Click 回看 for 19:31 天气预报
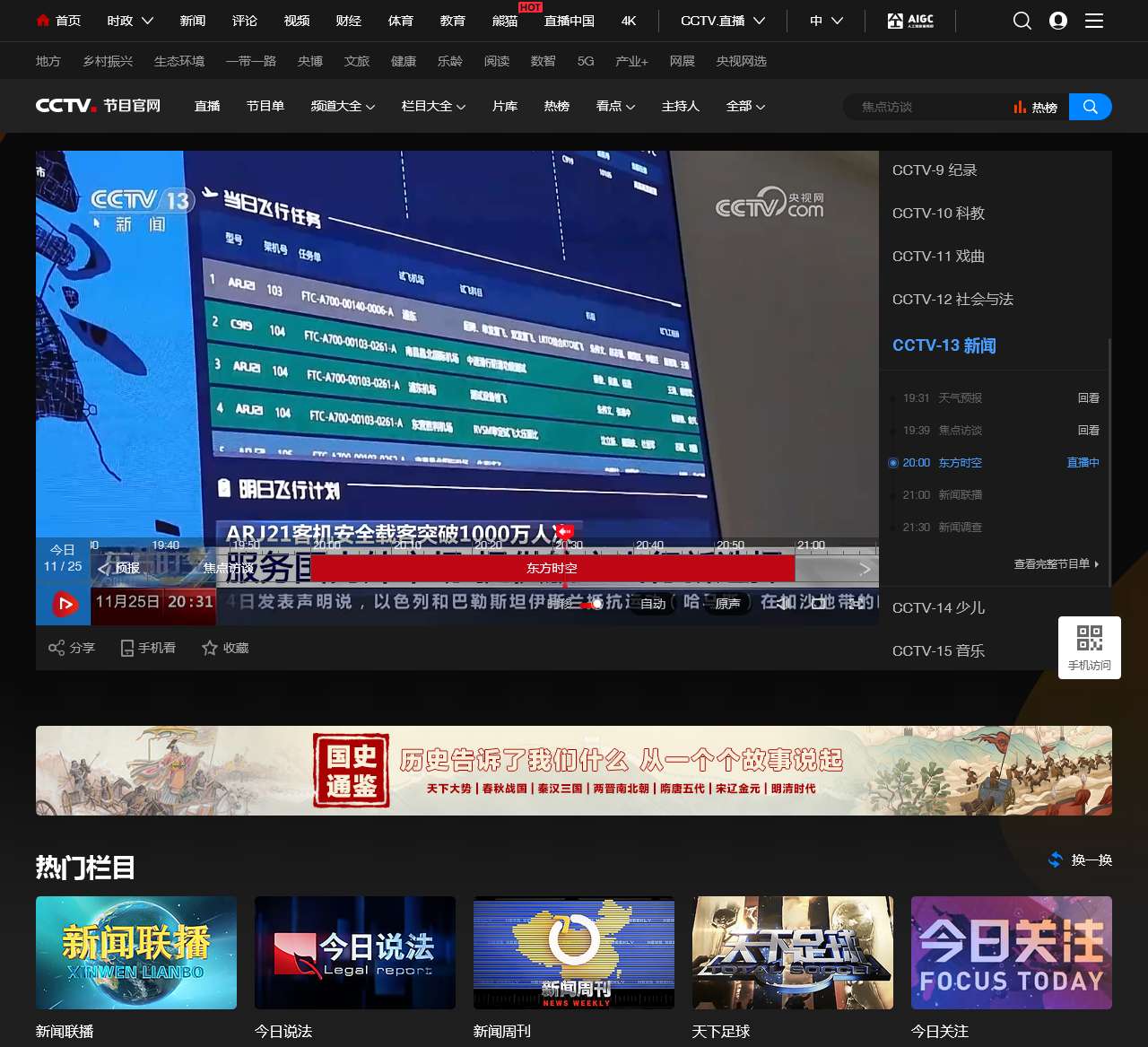Screen dimensions: 1148x1047 pyautogui.click(x=1088, y=398)
